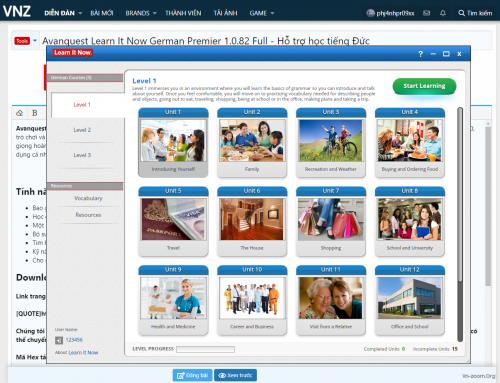Viewport: 500px width, 383px height.
Task: Open the red Tools dropdown arrow
Action: (x=35, y=41)
